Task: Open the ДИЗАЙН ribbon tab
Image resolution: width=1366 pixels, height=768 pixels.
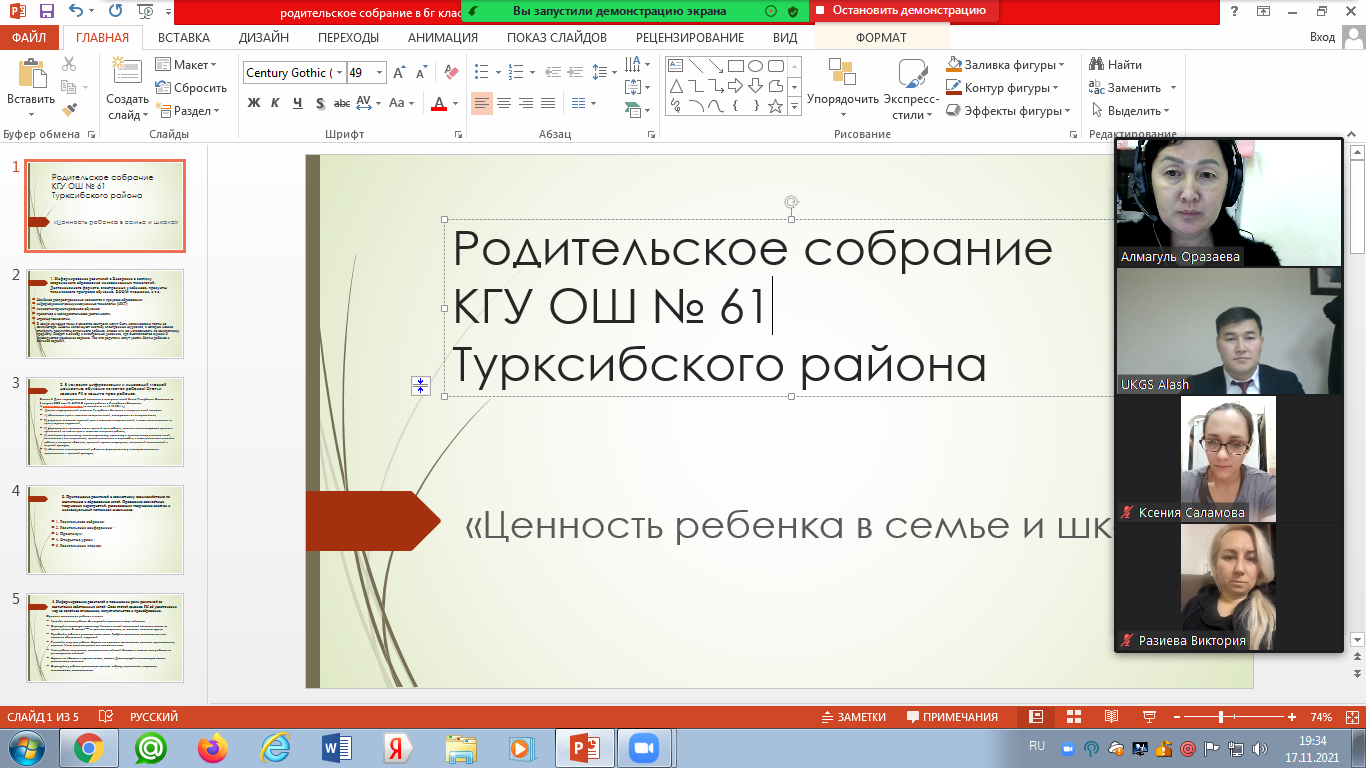Action: tap(264, 38)
